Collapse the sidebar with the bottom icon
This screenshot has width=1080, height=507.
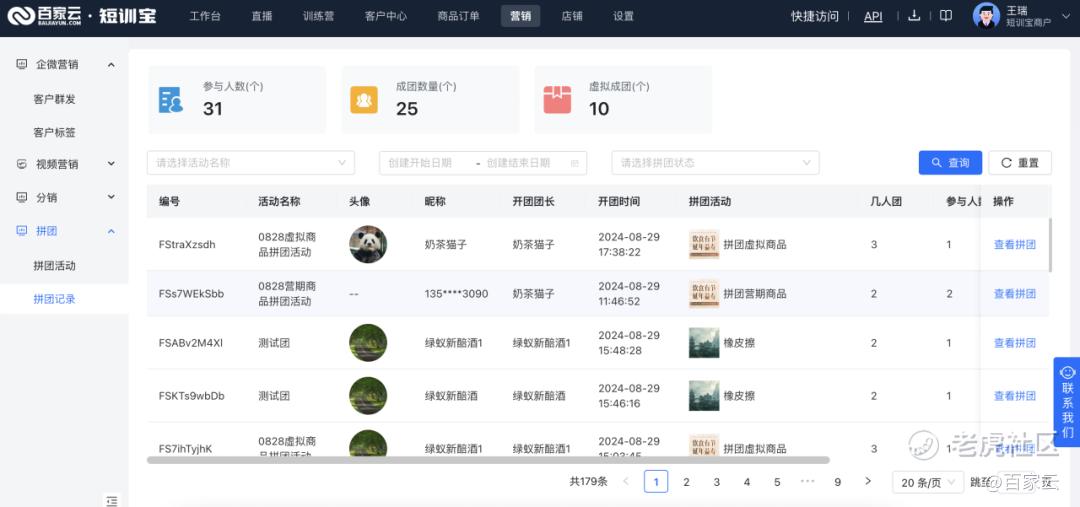(111, 500)
